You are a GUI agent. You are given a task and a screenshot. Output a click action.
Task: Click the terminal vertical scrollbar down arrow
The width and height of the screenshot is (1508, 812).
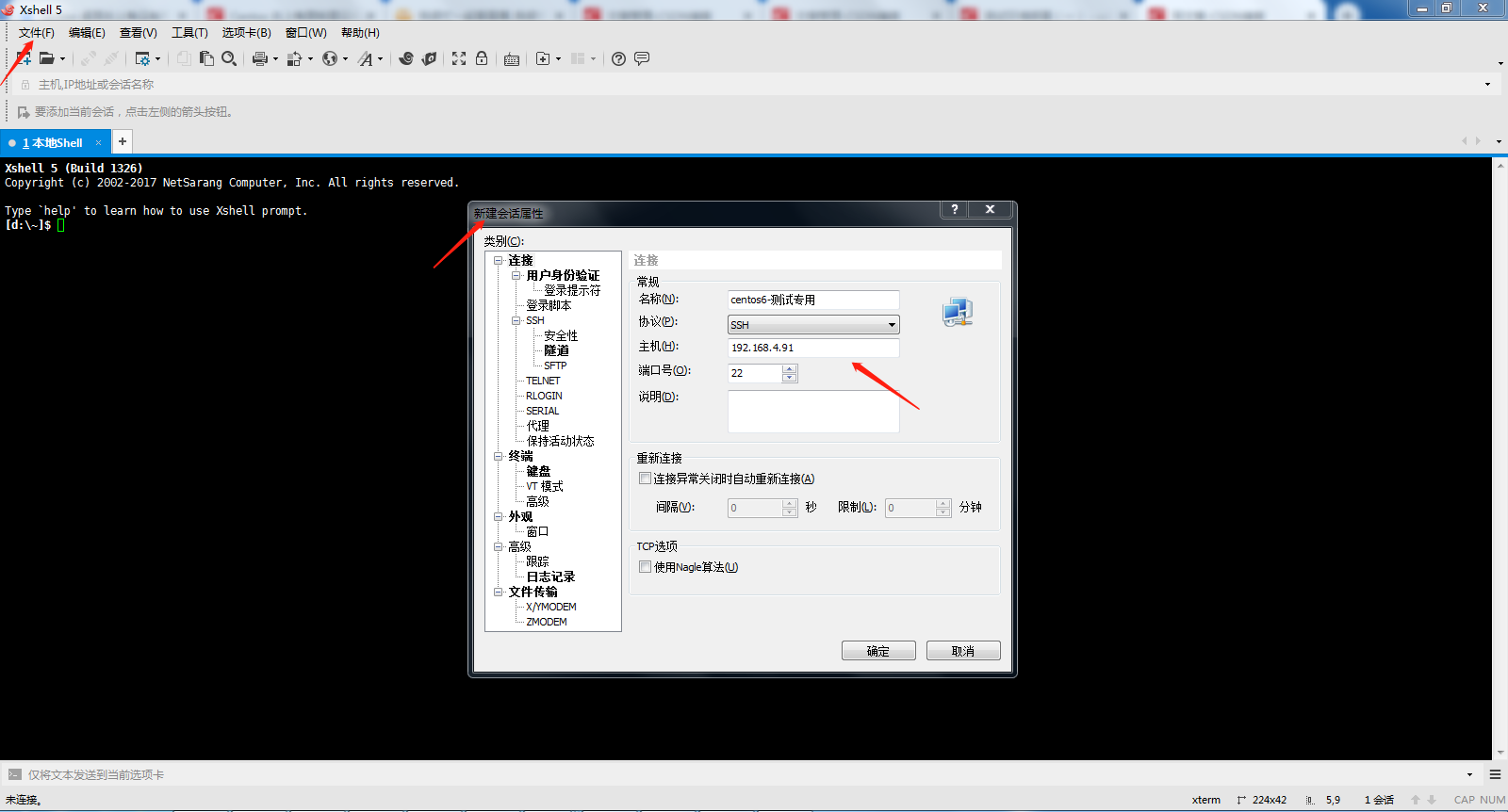1500,753
